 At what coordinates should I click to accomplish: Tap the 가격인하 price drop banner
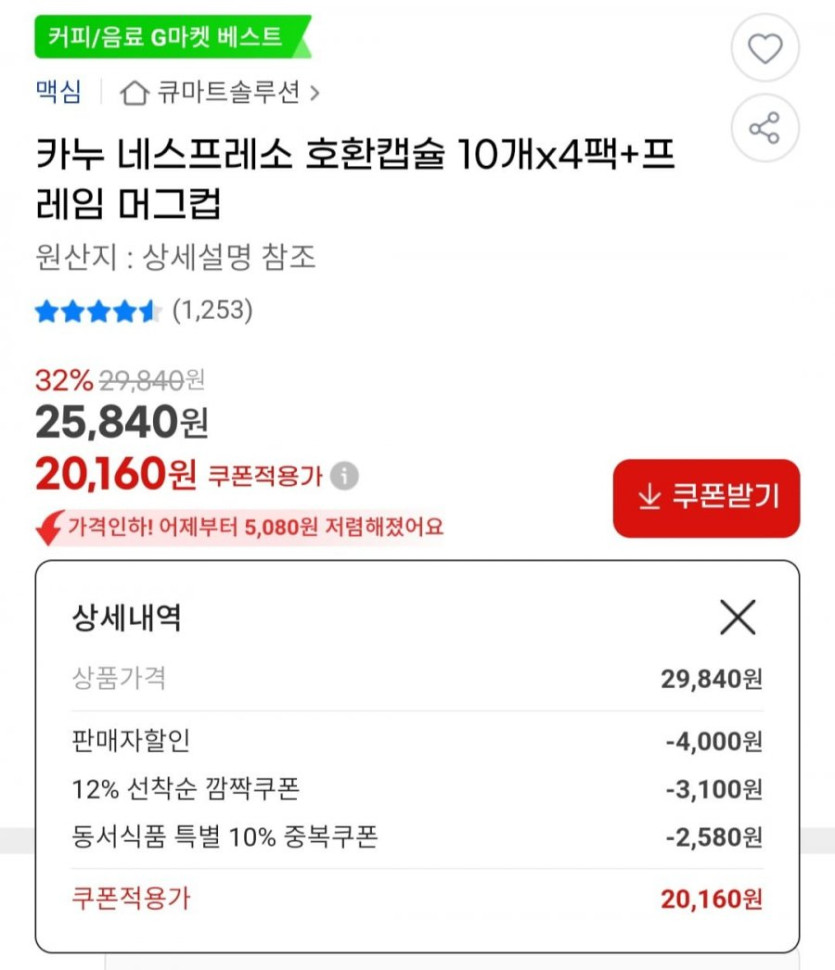point(254,526)
